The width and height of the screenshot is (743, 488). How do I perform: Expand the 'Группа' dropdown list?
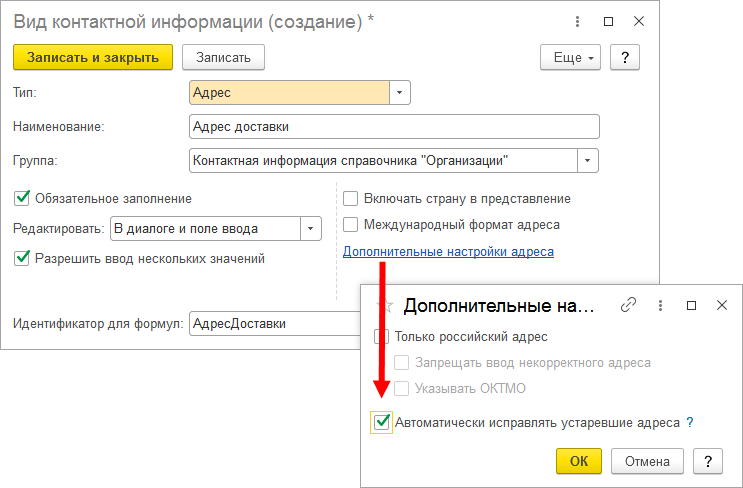coord(588,160)
